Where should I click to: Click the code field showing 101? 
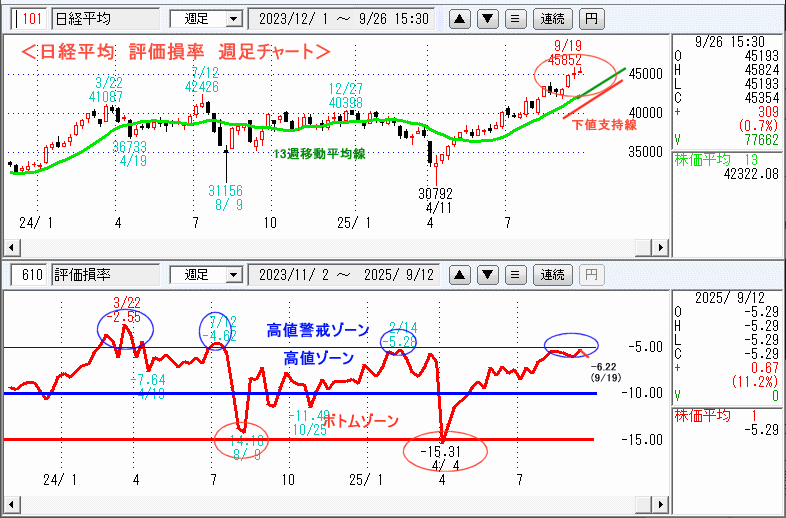[x=27, y=19]
